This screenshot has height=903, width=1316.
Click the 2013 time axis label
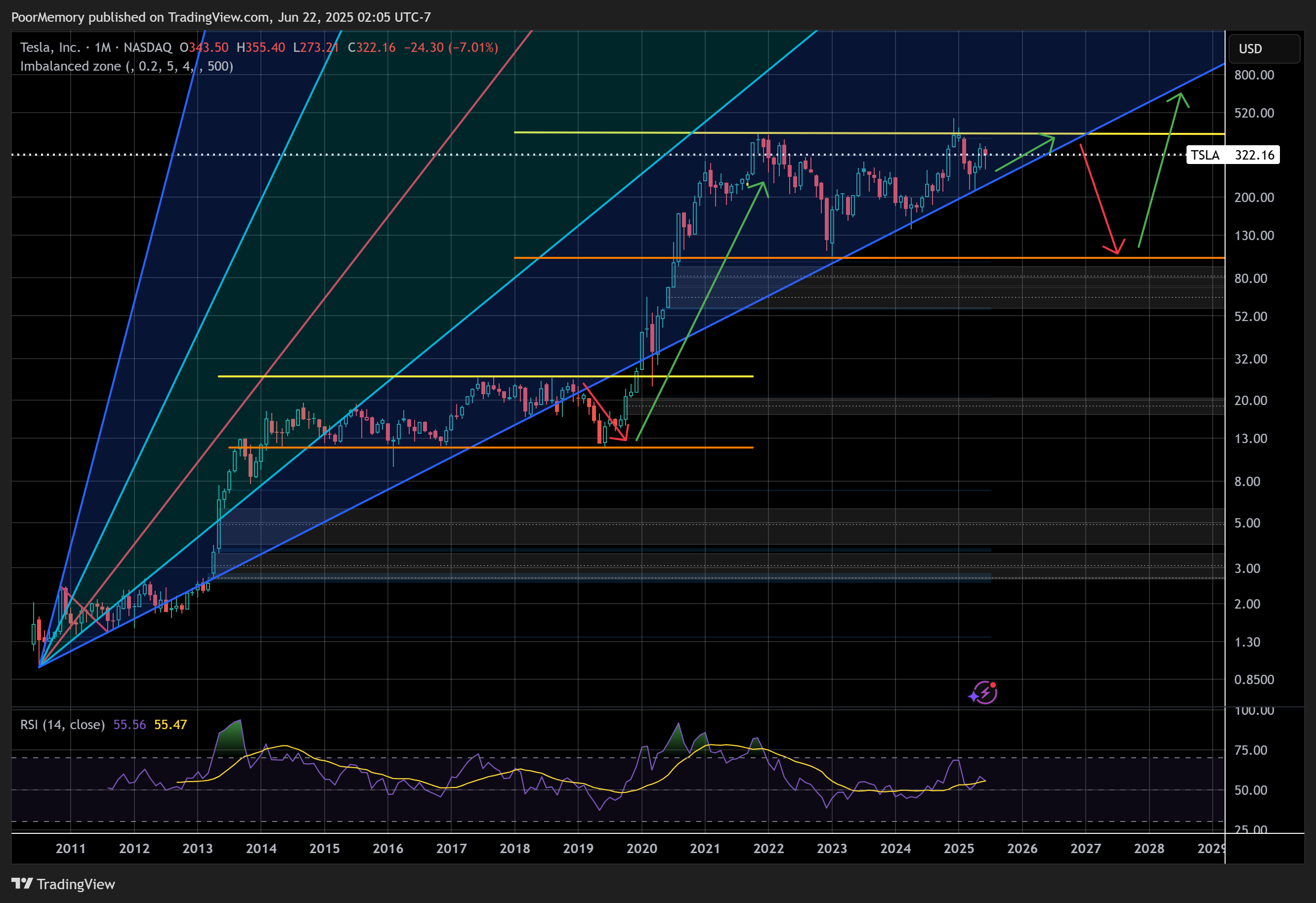tap(198, 849)
